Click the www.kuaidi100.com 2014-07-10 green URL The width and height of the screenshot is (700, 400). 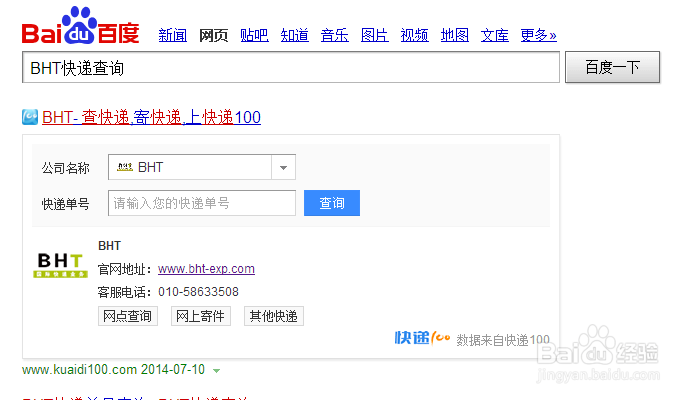tap(113, 370)
